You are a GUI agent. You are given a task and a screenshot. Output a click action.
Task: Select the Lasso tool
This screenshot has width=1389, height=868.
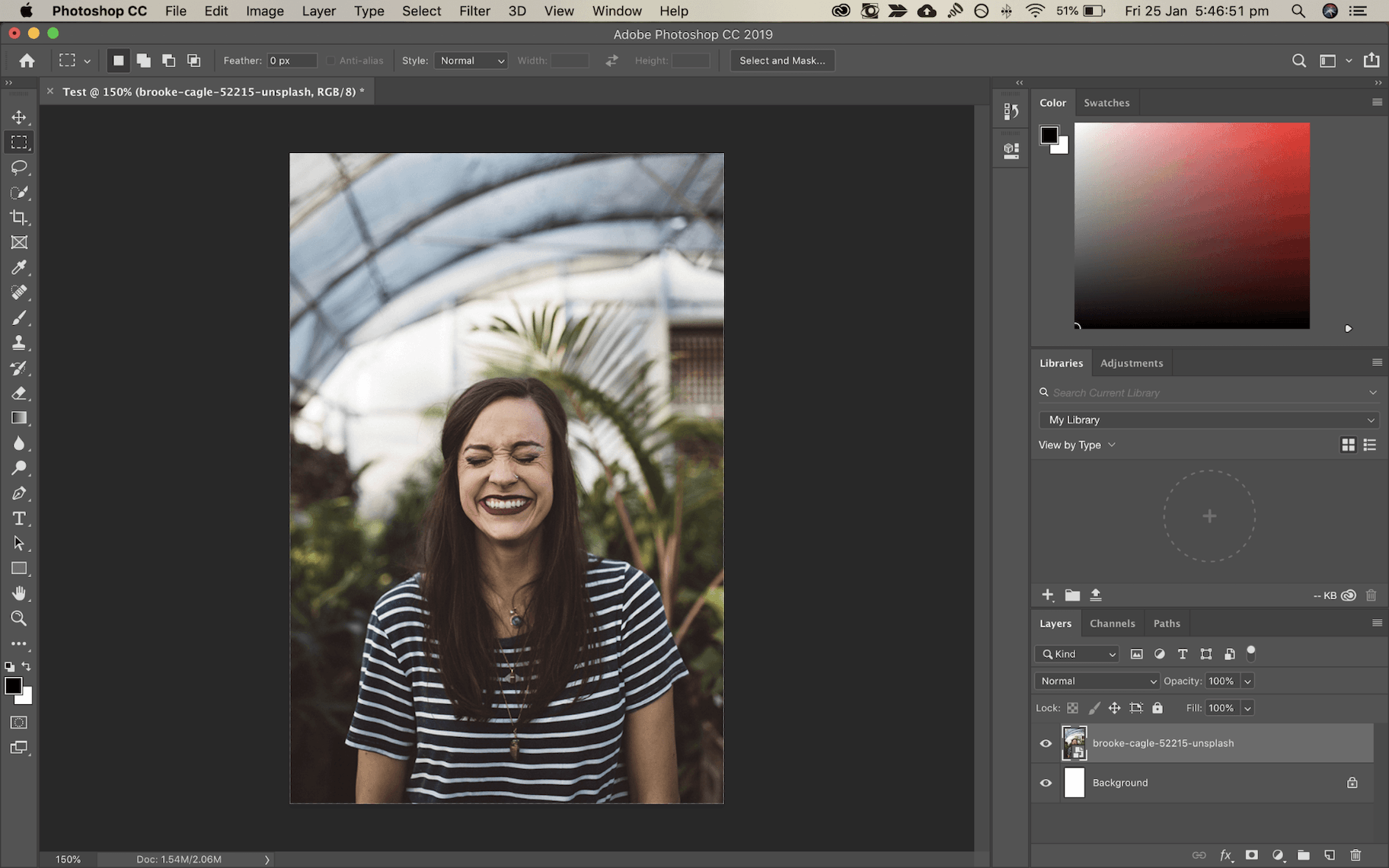click(x=19, y=168)
